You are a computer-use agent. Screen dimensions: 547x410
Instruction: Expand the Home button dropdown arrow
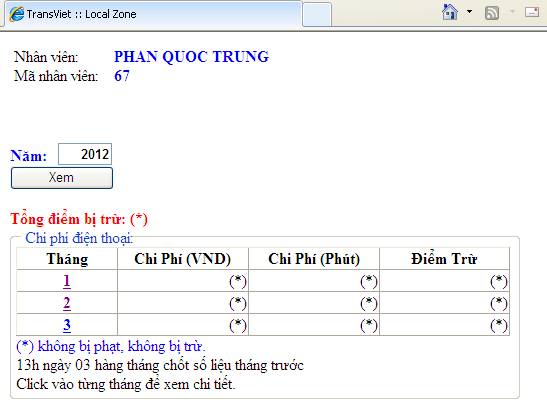point(470,12)
